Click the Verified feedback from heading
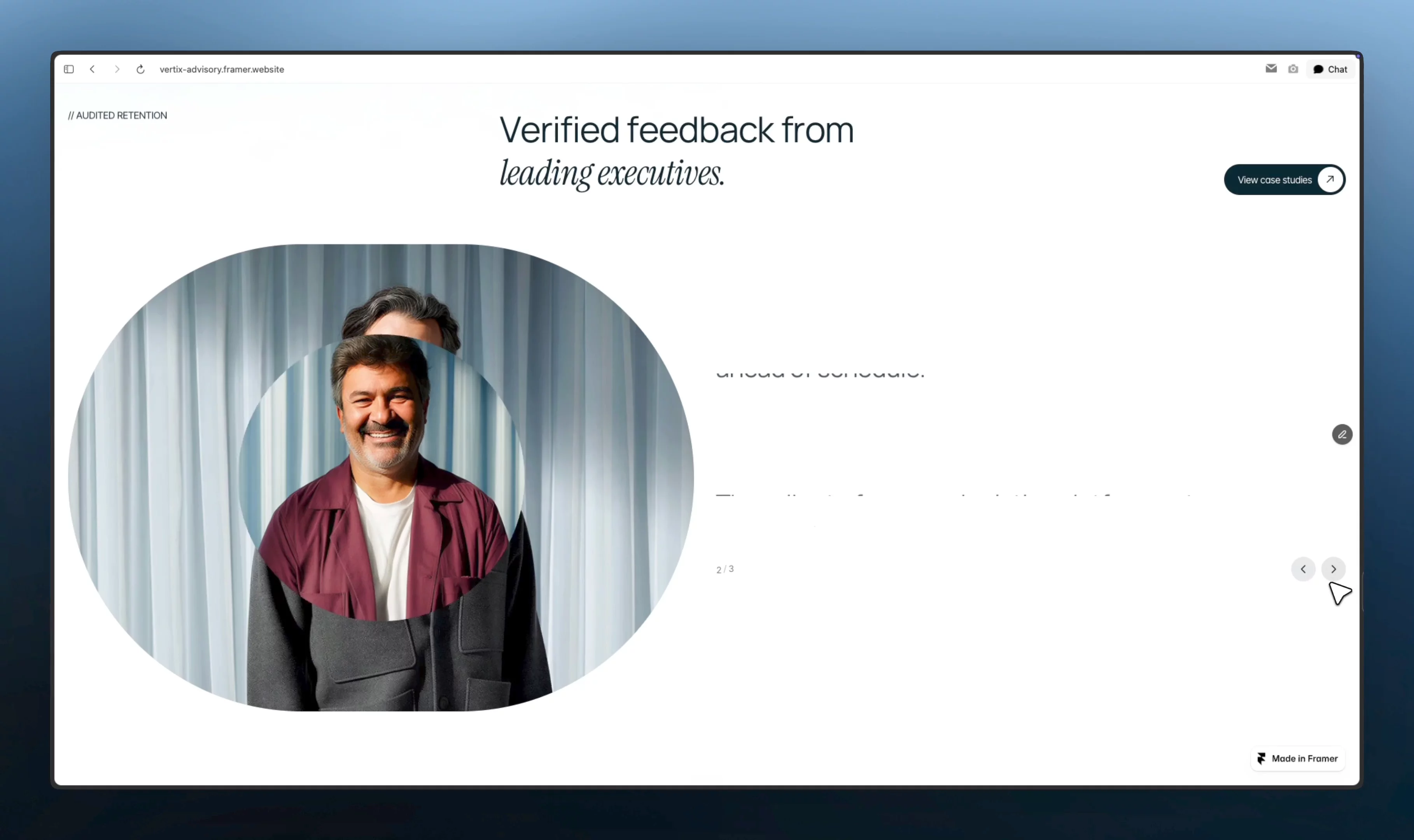This screenshot has width=1414, height=840. [x=676, y=129]
